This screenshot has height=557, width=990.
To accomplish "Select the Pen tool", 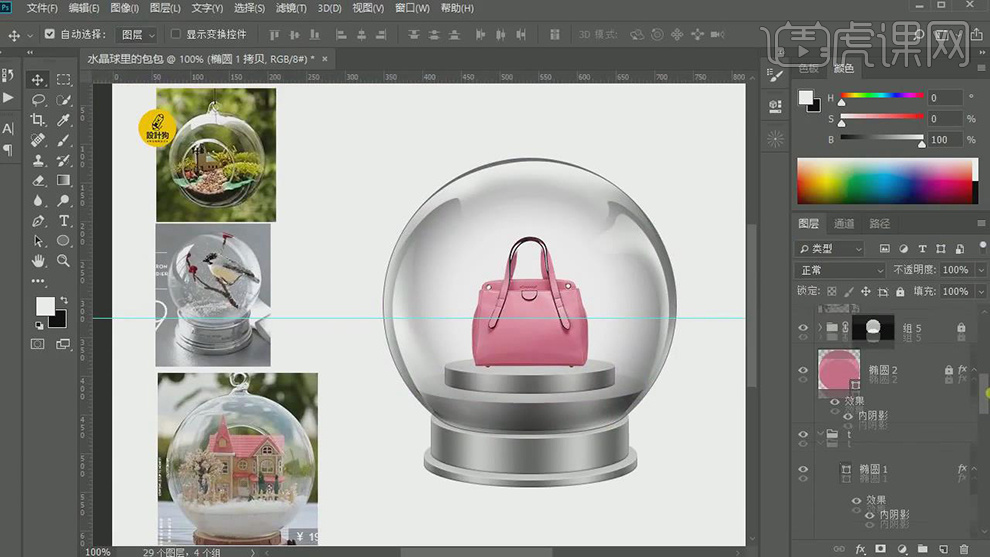I will (x=38, y=221).
